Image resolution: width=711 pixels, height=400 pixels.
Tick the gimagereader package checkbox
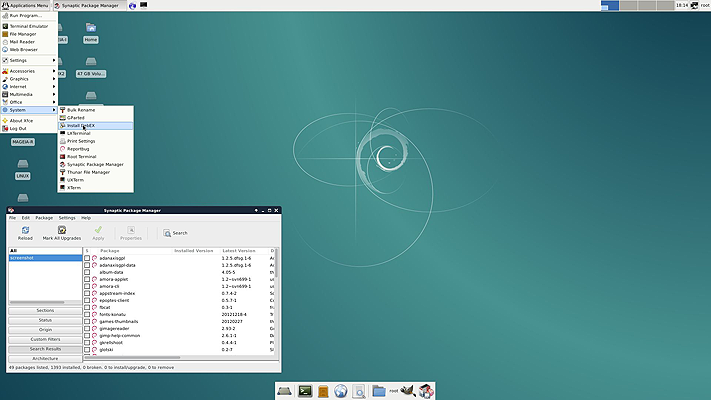tap(87, 328)
